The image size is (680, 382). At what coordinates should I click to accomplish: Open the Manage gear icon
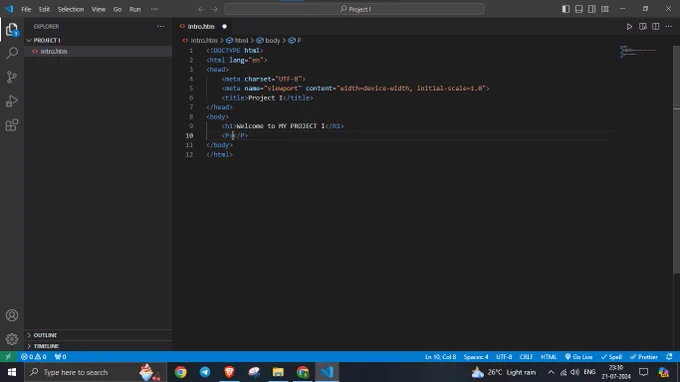(12, 339)
